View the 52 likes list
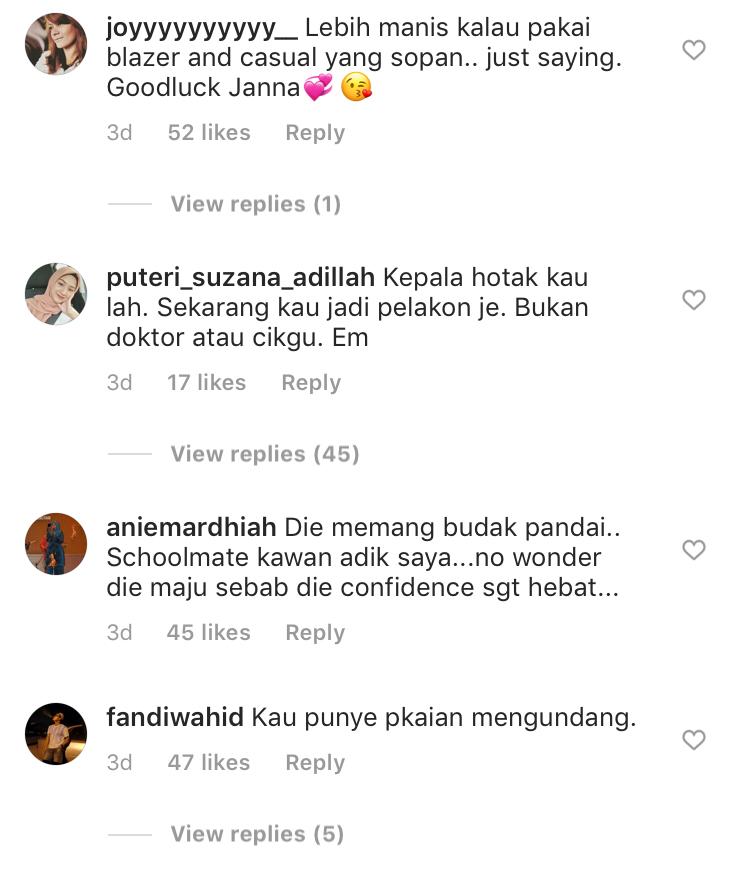750x873 pixels. tap(209, 133)
